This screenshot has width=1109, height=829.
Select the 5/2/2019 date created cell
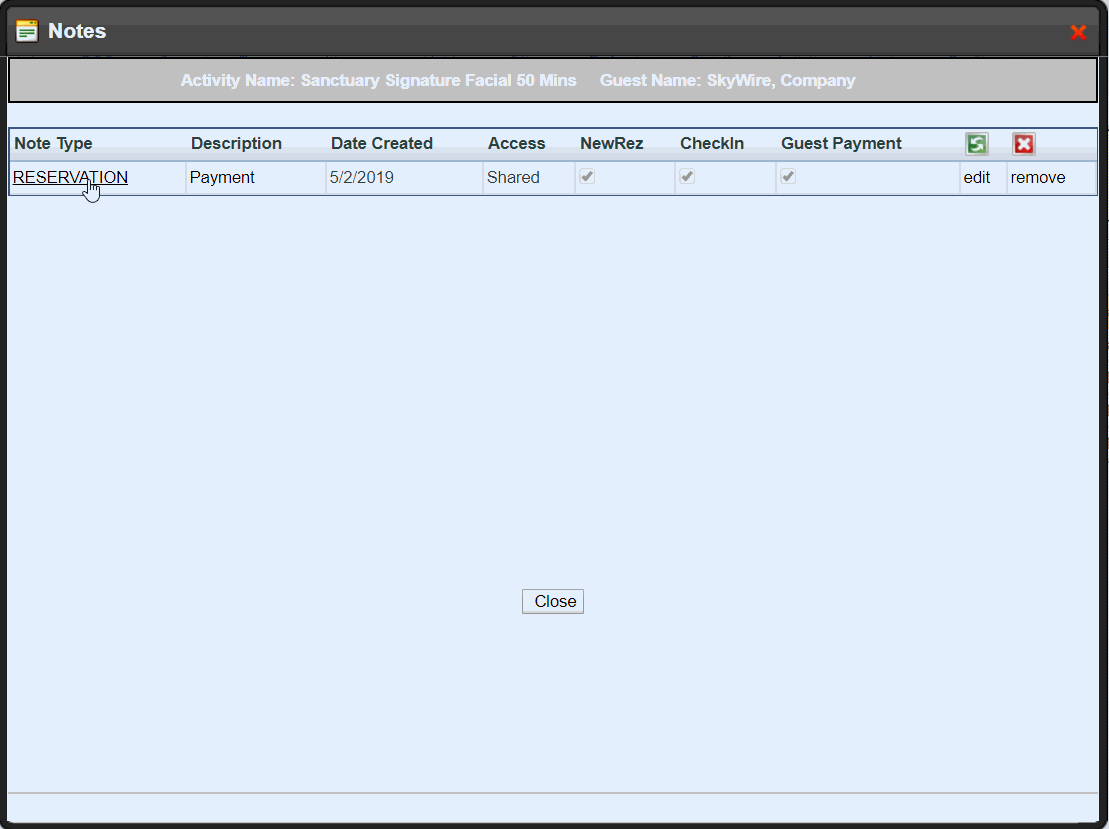(x=361, y=178)
